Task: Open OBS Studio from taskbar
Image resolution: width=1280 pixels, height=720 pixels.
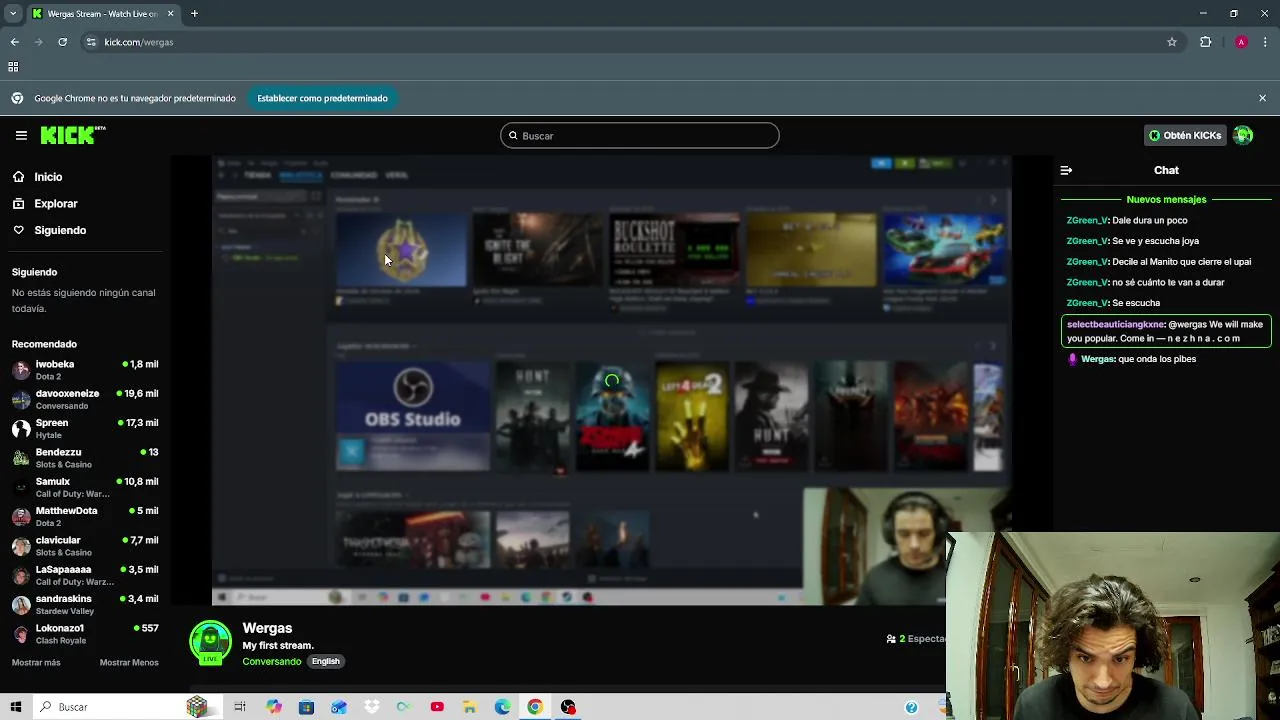Action: tap(568, 707)
